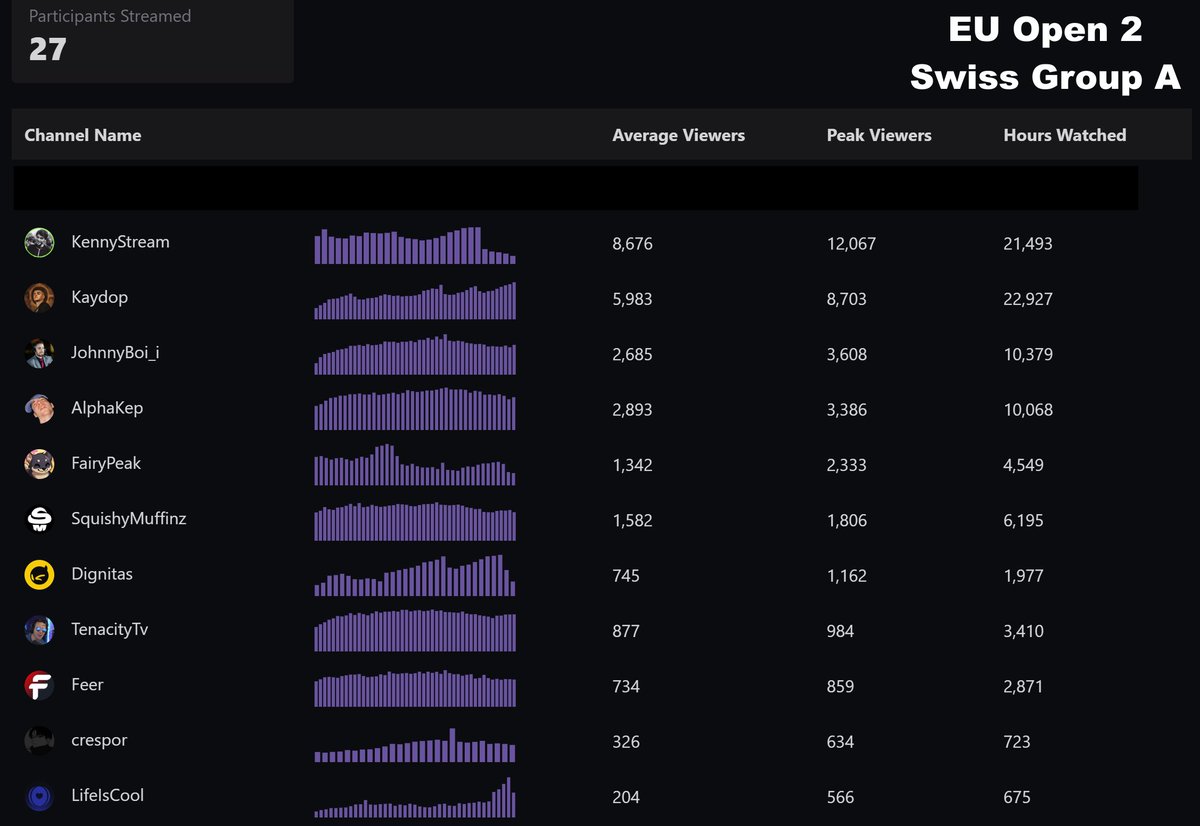The image size is (1200, 826).
Task: Open the LifeIsCool channel name
Action: point(108,796)
